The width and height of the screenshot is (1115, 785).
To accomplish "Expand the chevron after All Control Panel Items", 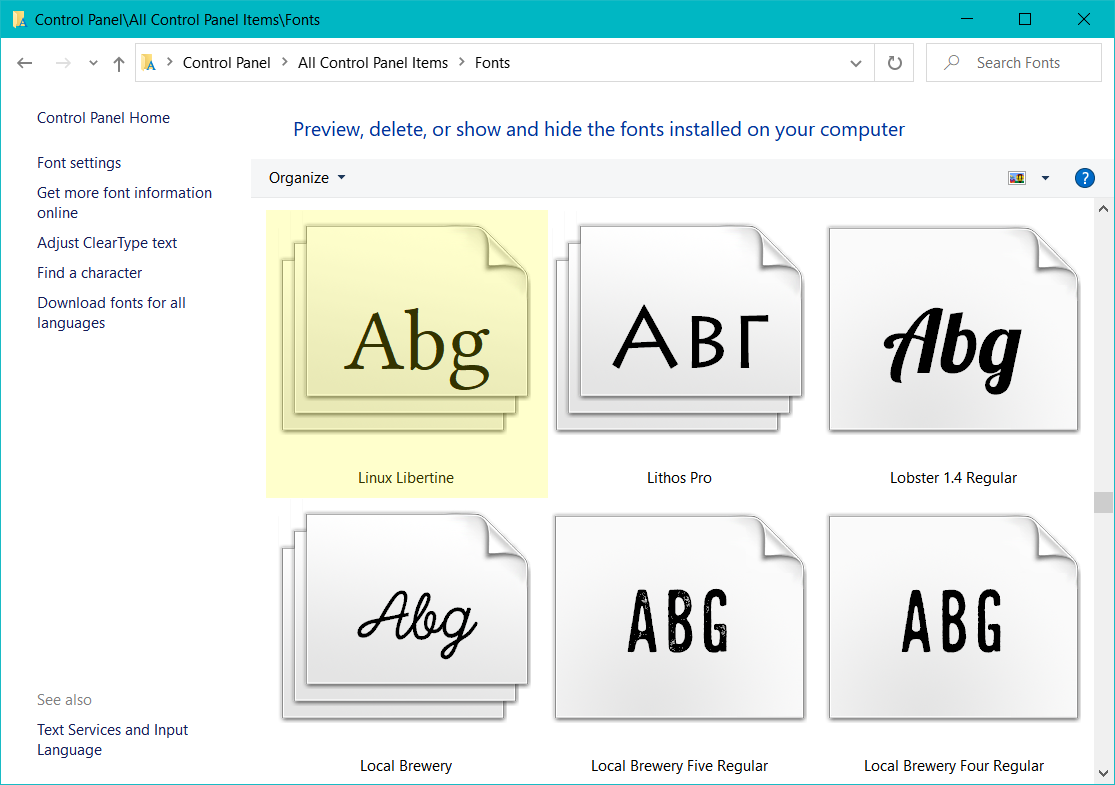I will 462,62.
